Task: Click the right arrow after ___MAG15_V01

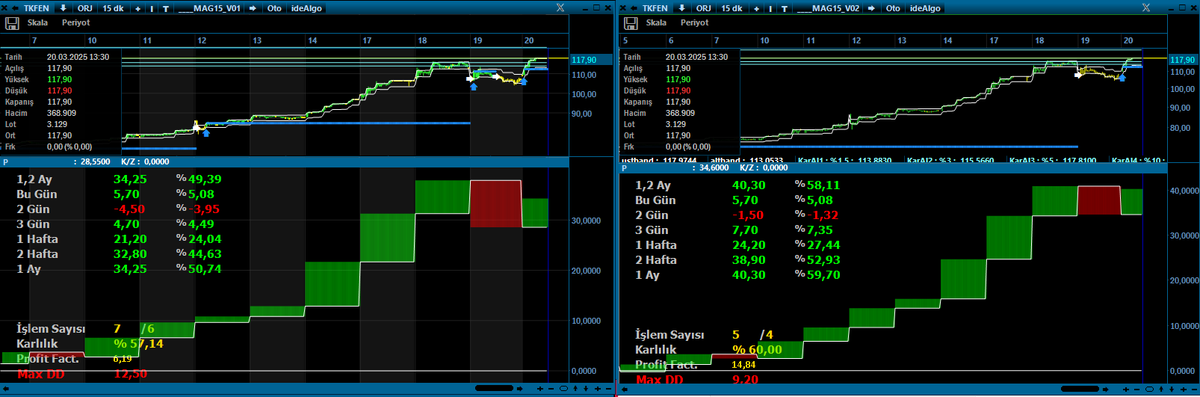Action: click(x=253, y=8)
